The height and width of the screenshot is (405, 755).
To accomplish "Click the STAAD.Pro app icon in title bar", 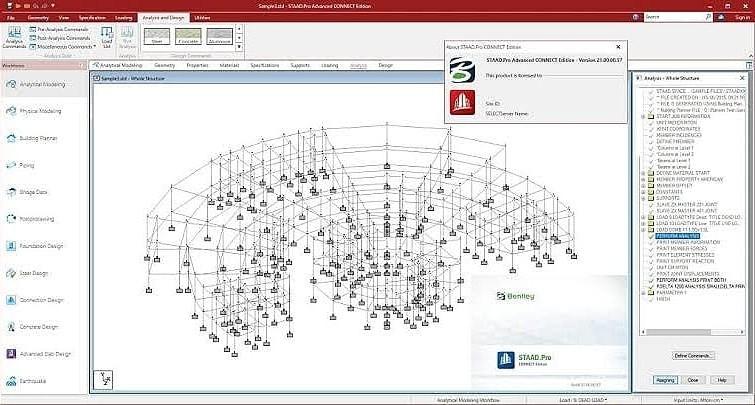I will pyautogui.click(x=10, y=6).
